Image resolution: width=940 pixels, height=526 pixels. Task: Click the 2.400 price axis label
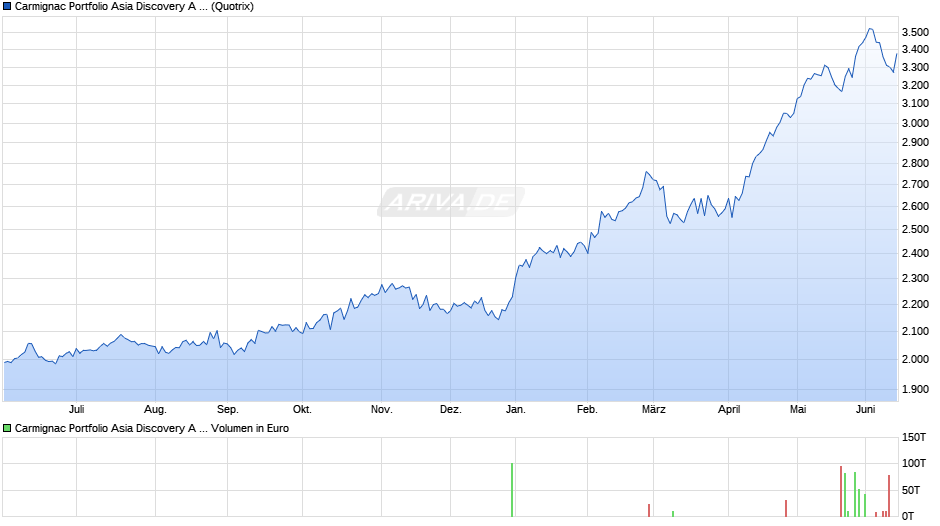tap(915, 253)
